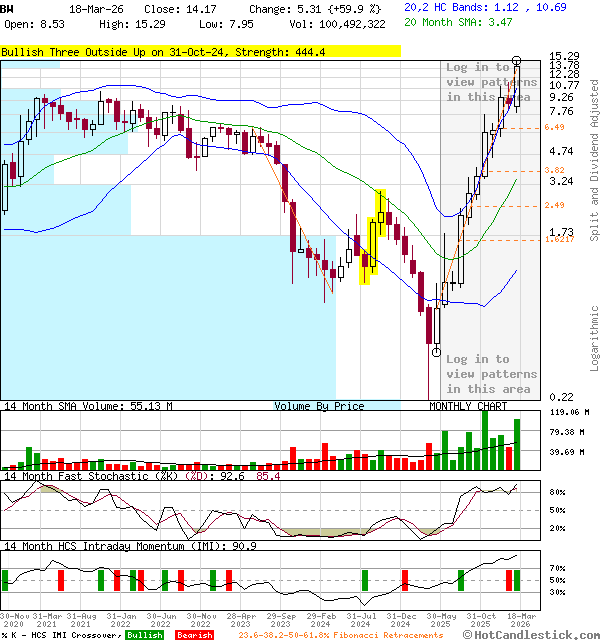Click the 20 Month SMA label

pos(439,21)
